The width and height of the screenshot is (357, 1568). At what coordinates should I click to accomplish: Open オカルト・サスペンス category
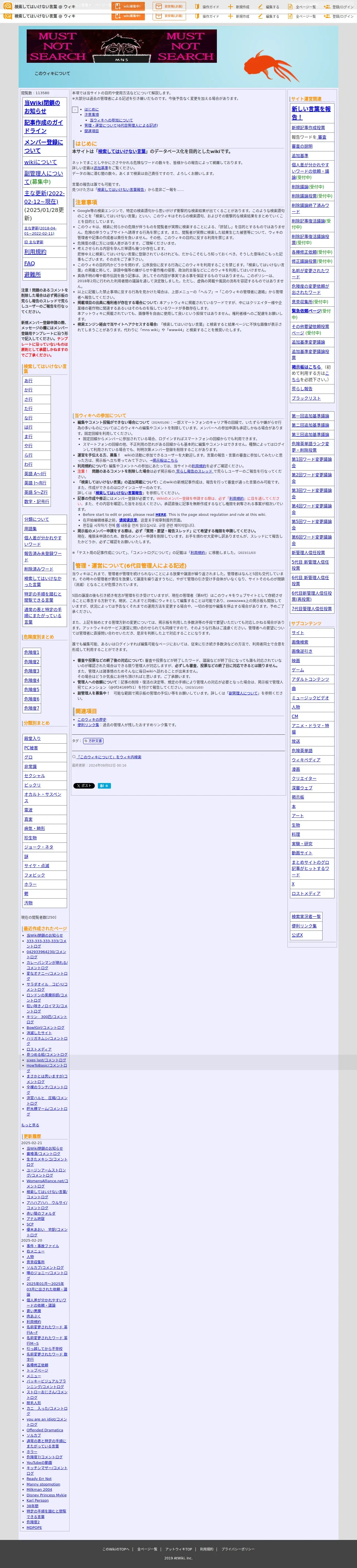click(43, 797)
